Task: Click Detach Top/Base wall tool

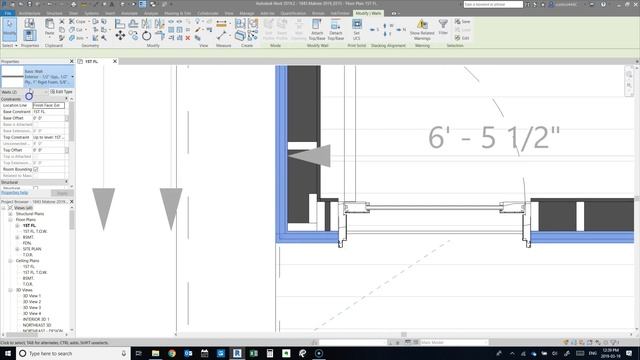Action: coord(336,29)
